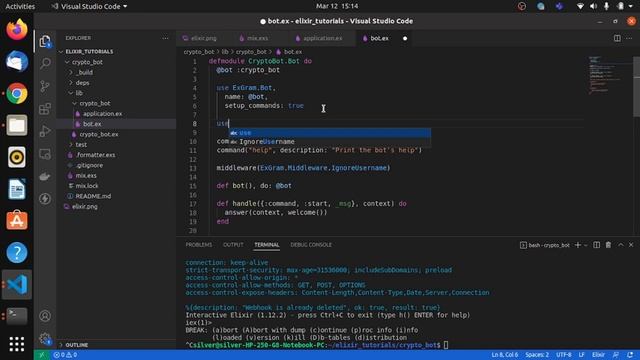Change indentation via Spaces: 2
Image resolution: width=640 pixels, height=360 pixels.
point(537,355)
